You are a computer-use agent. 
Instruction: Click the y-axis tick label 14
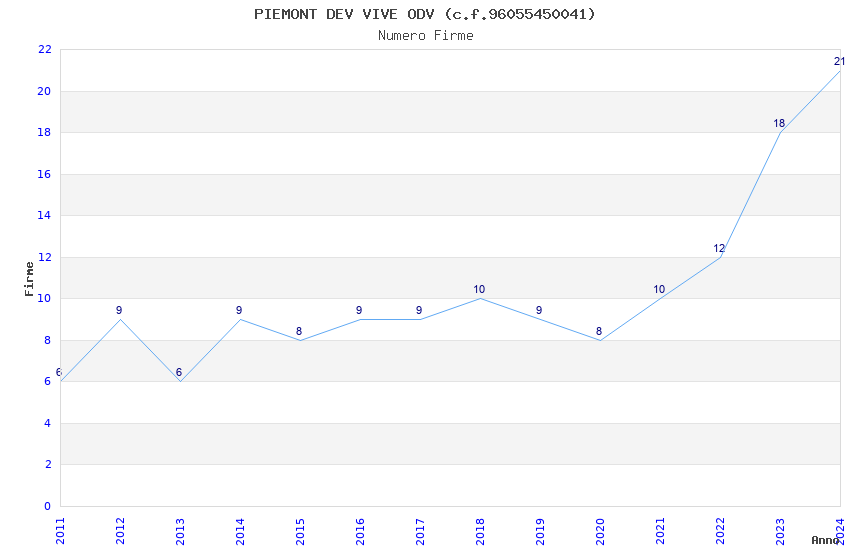[44, 215]
